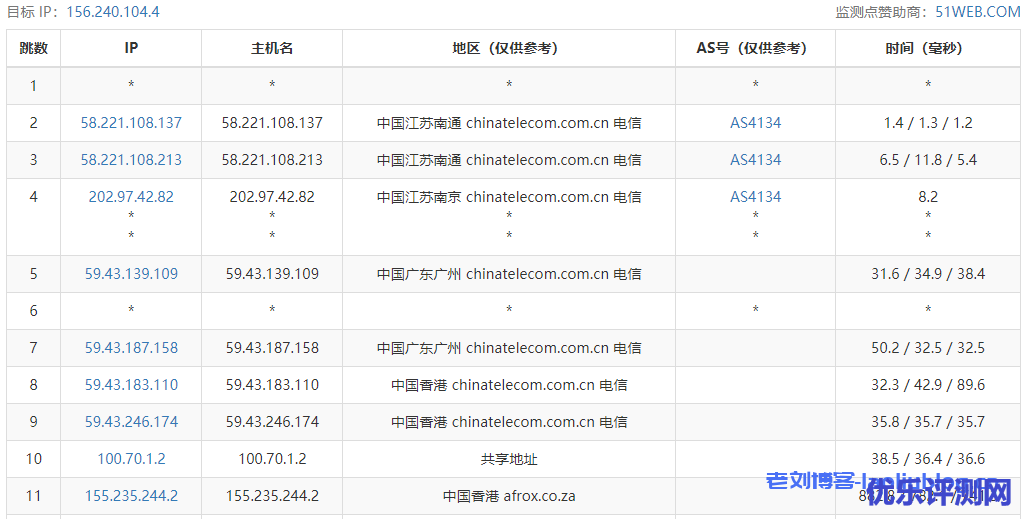Image resolution: width=1025 pixels, height=519 pixels.
Task: Open the blue 59.43.183.110 IP link
Action: [131, 385]
